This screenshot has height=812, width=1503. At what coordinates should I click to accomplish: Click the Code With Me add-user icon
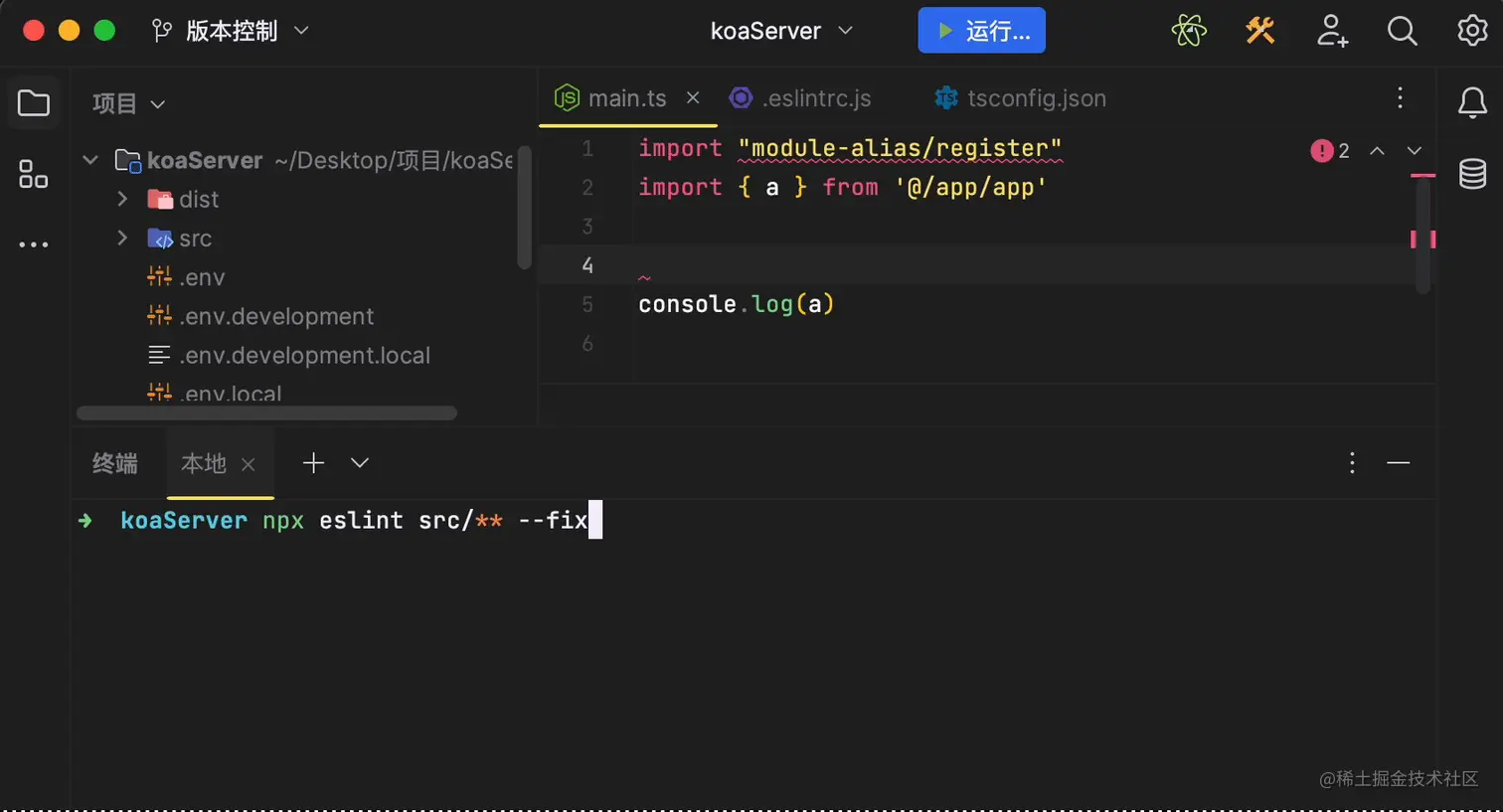[x=1332, y=31]
